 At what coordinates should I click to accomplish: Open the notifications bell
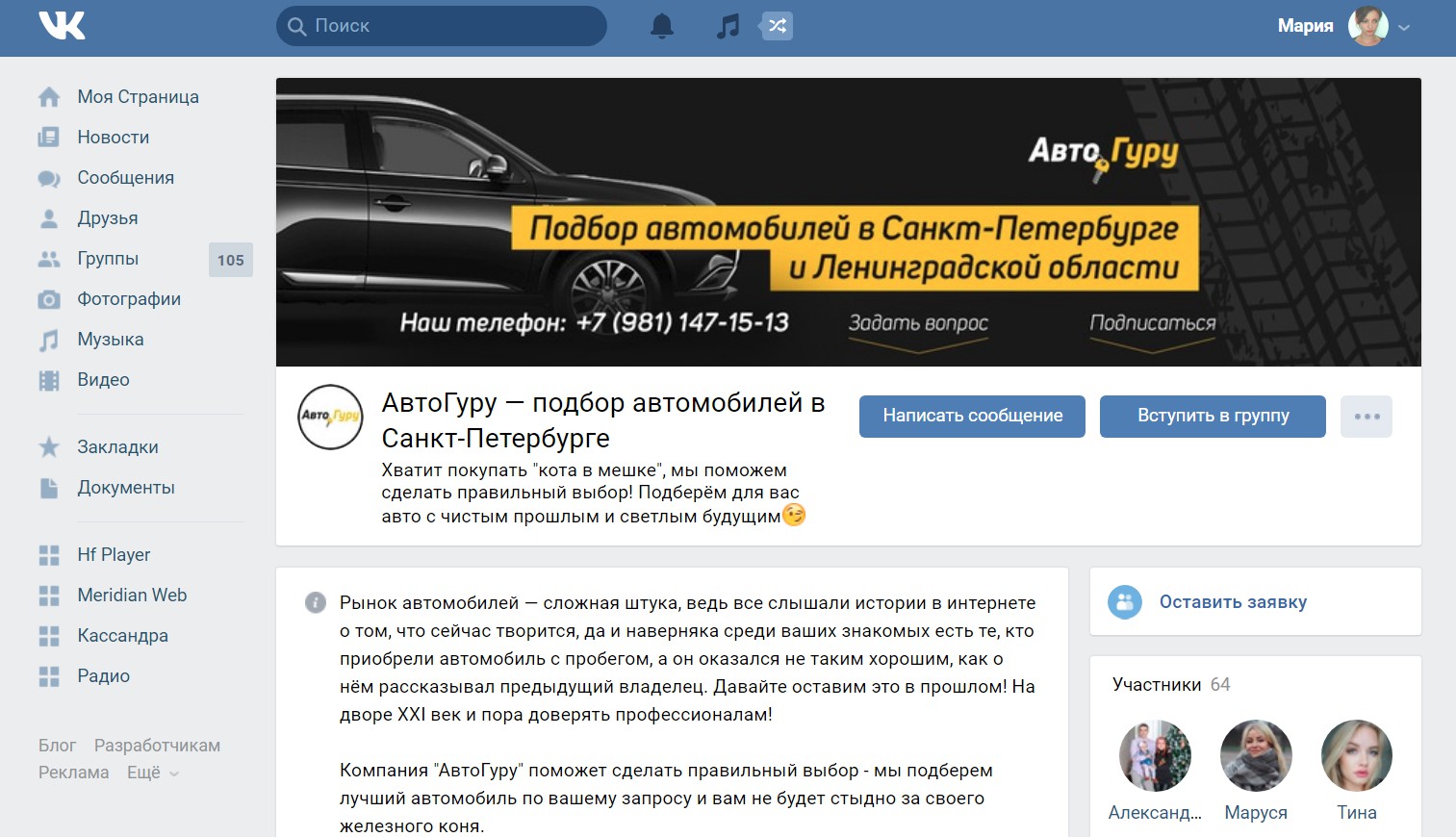coord(662,26)
